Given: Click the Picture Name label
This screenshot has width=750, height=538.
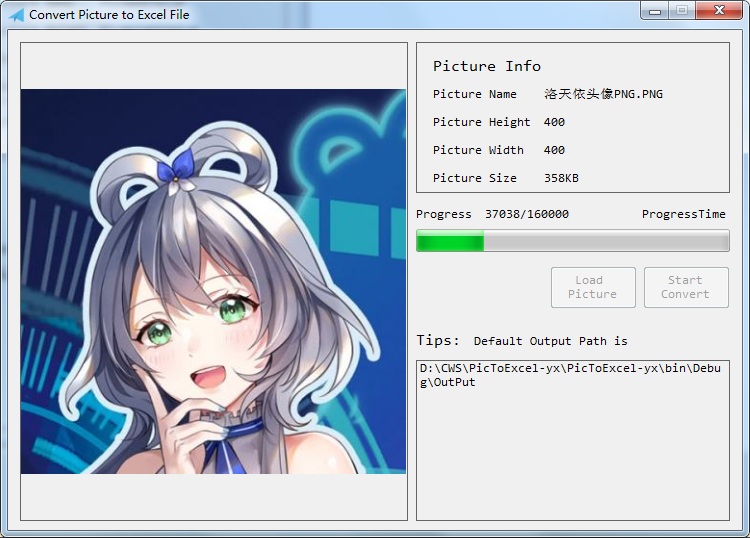Looking at the screenshot, I should coord(474,94).
